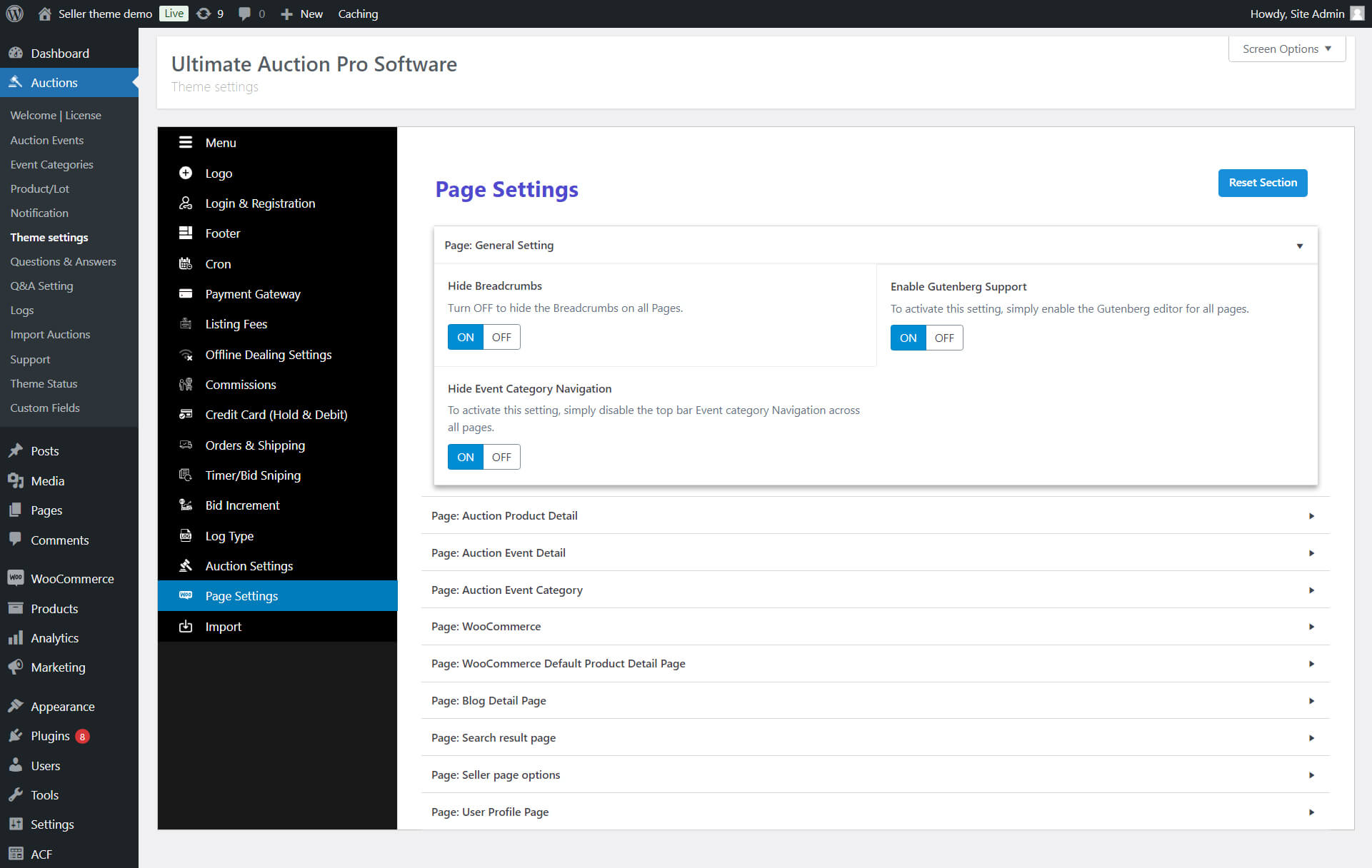
Task: Click the card icon beside Payment Gateway
Action: (186, 293)
